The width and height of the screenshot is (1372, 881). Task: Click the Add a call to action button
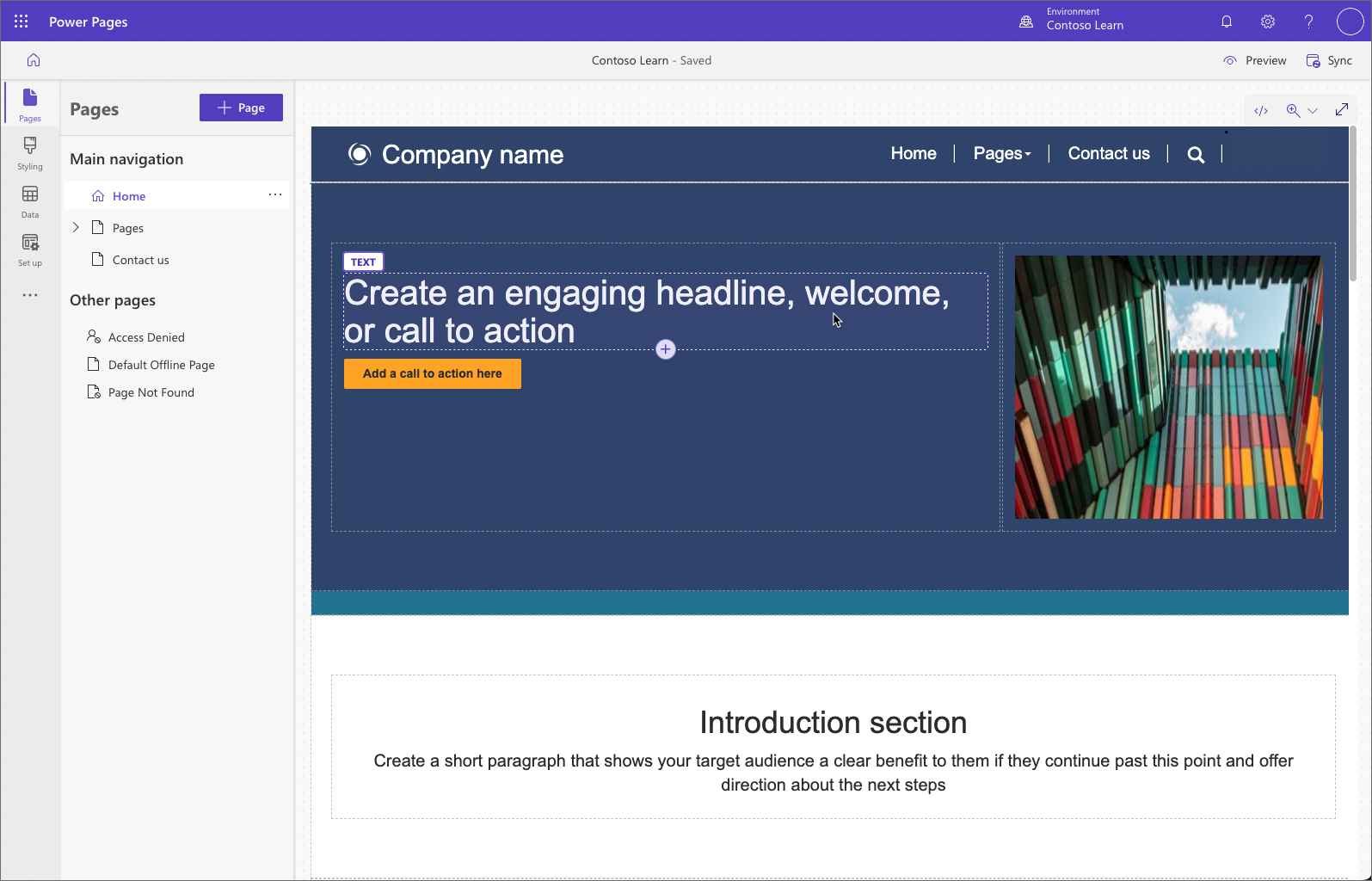click(433, 373)
